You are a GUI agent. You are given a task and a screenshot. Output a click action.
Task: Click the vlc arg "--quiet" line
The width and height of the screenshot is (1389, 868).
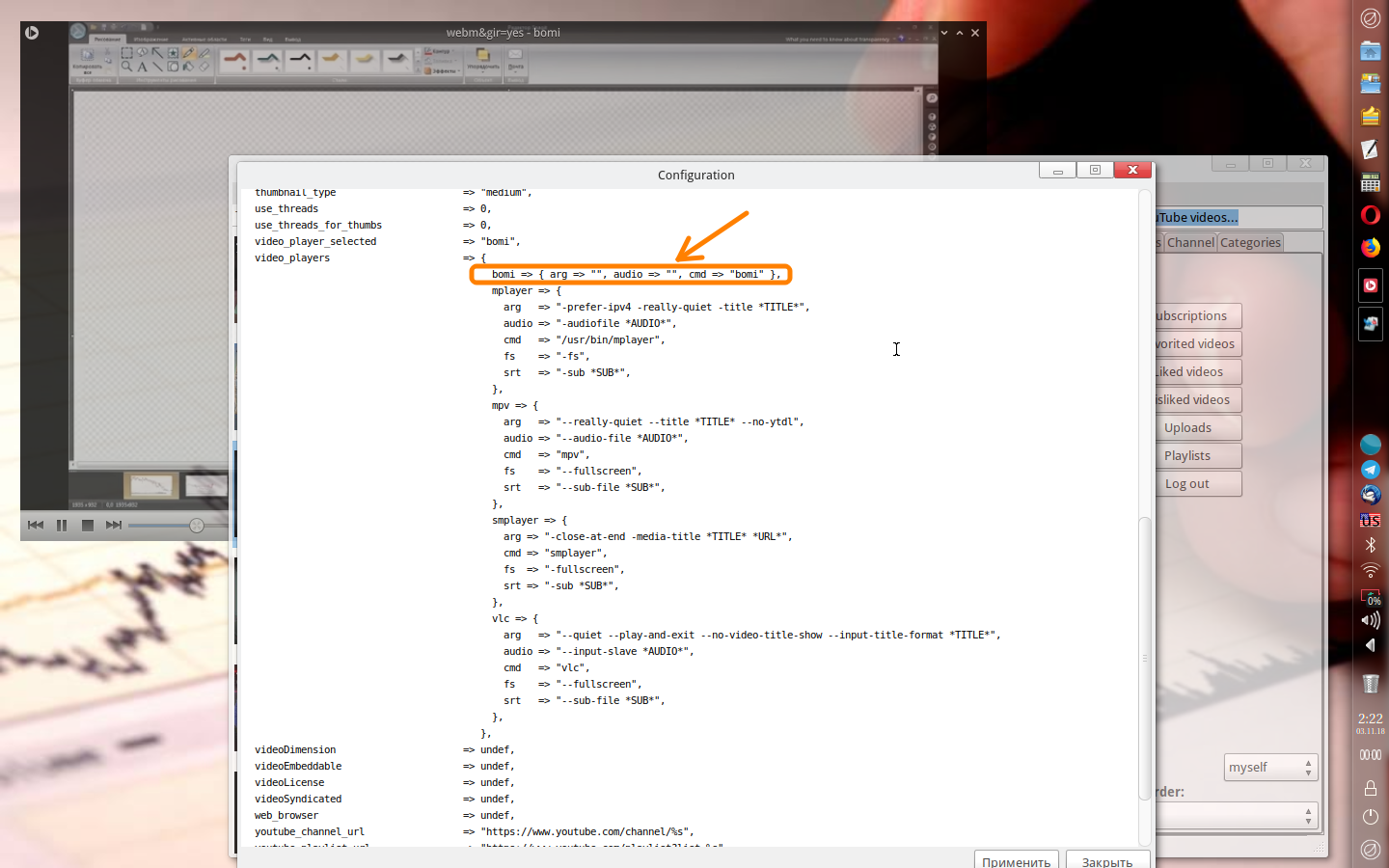point(751,636)
